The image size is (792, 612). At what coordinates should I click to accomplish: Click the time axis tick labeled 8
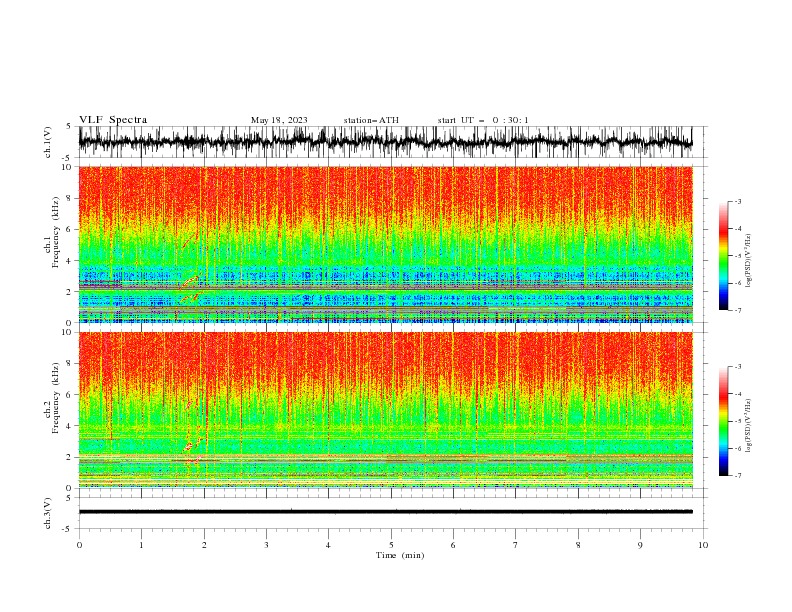point(578,545)
